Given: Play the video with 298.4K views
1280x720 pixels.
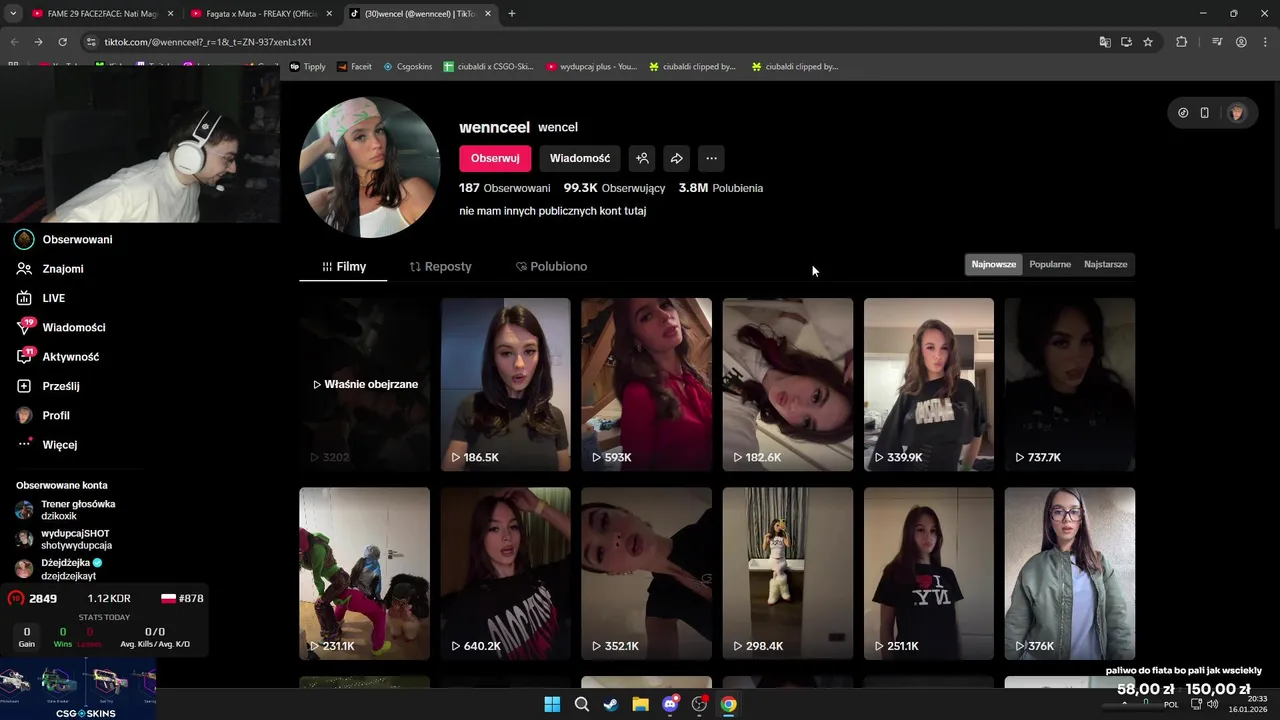Looking at the screenshot, I should tap(788, 573).
